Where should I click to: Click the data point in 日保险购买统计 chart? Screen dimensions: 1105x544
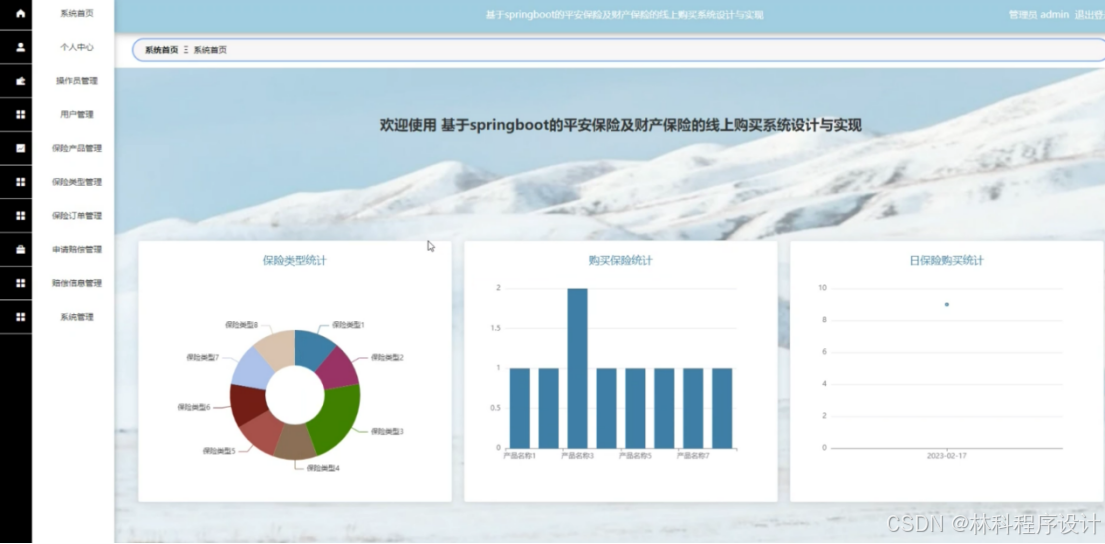tap(946, 304)
